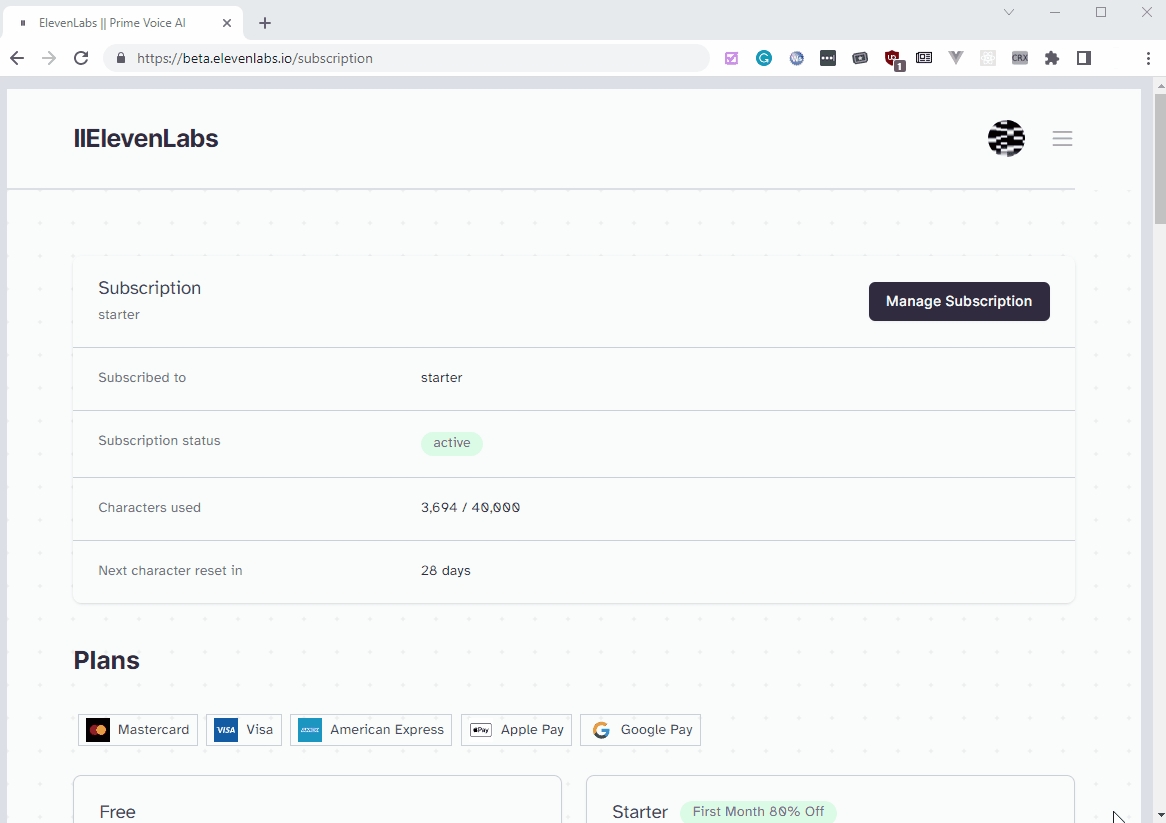Close the ElevenLabs browser tab

227,22
